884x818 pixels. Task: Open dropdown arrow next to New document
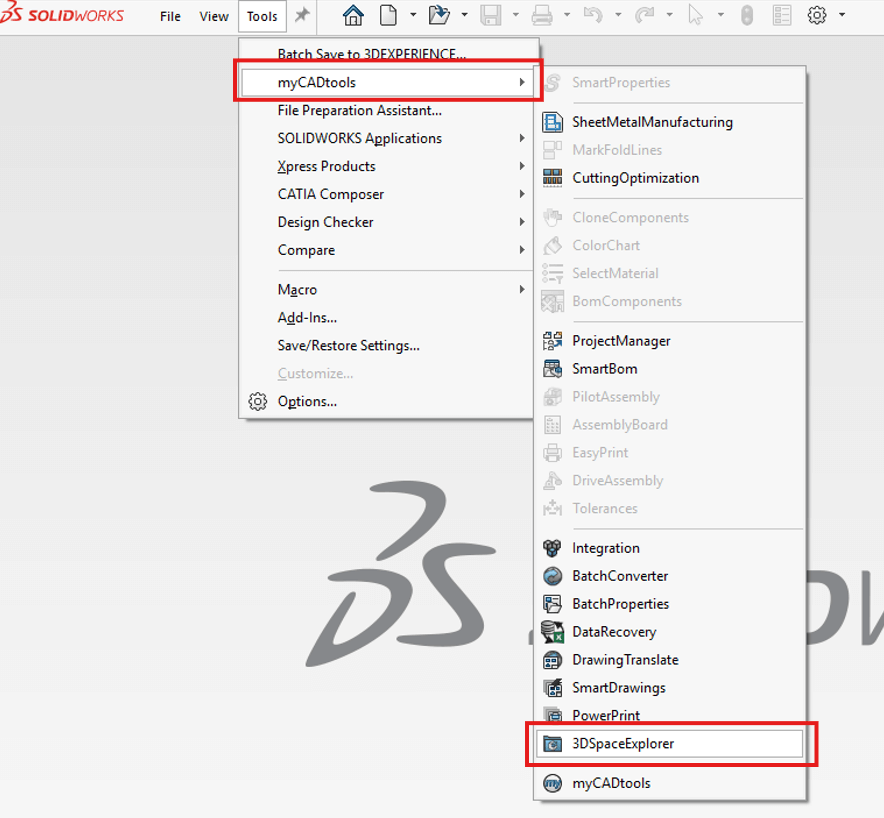click(413, 15)
